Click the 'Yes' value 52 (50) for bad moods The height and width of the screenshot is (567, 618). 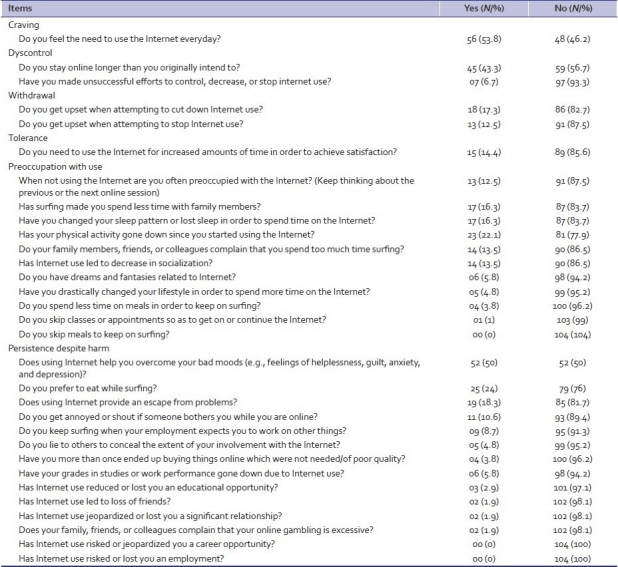(x=484, y=363)
